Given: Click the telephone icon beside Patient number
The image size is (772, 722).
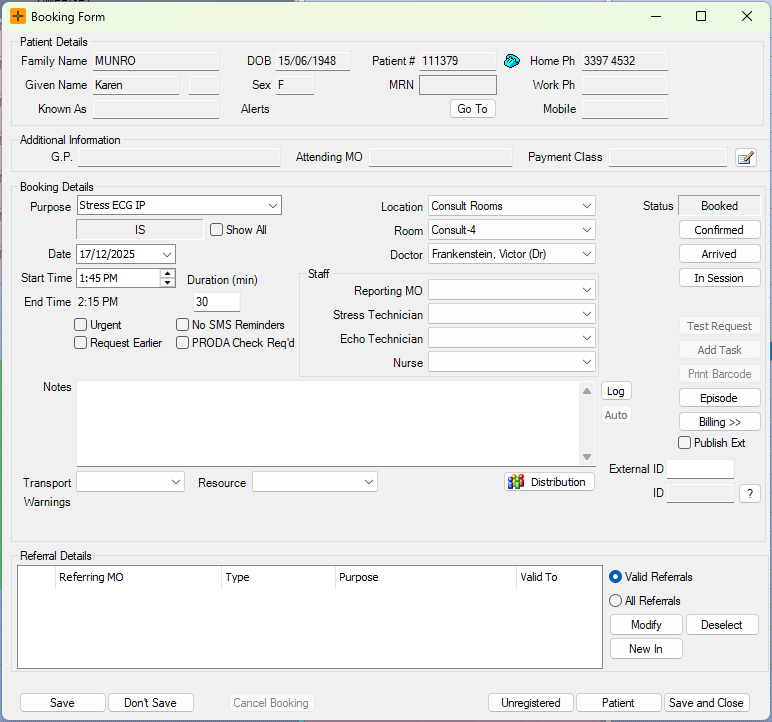Looking at the screenshot, I should coord(511,61).
